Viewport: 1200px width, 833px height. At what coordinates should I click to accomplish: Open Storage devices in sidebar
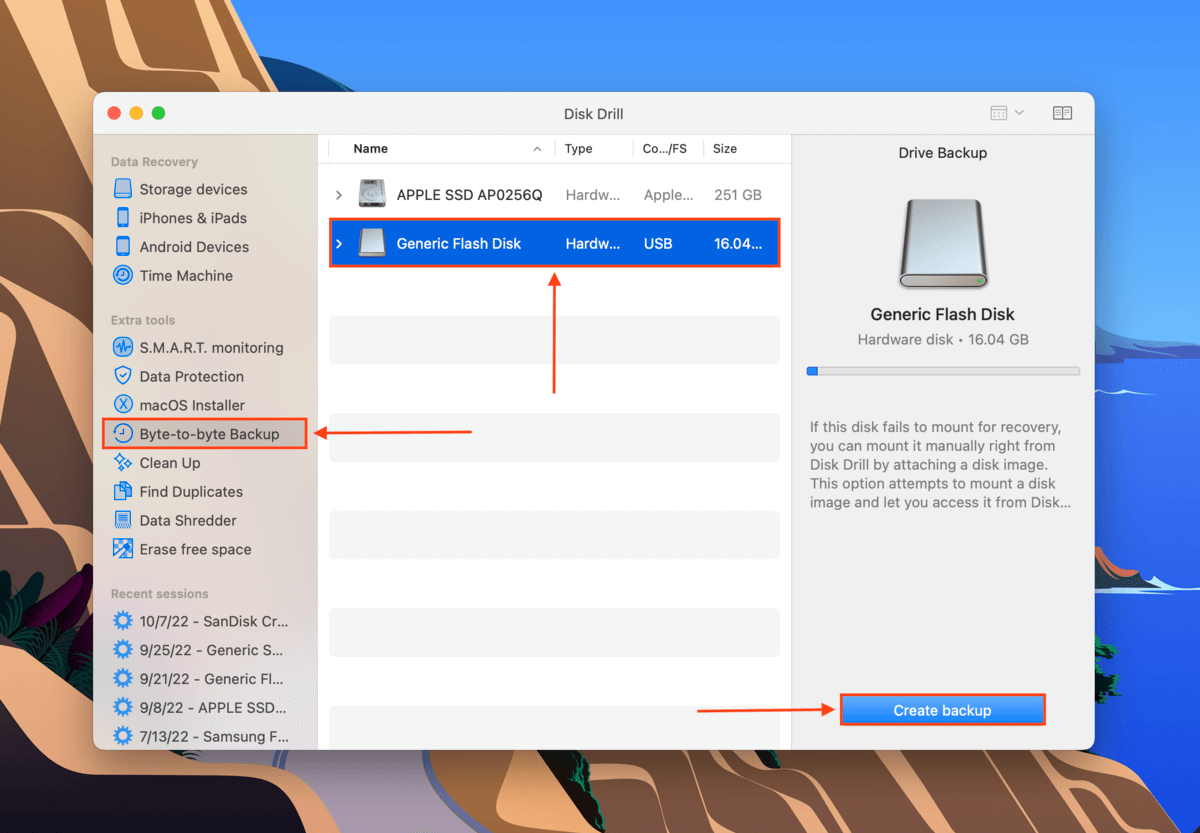click(180, 189)
